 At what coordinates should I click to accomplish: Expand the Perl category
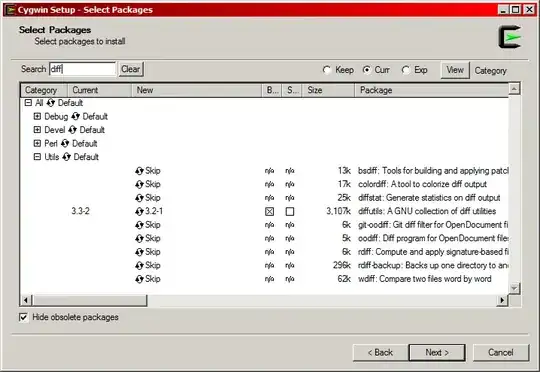click(37, 143)
